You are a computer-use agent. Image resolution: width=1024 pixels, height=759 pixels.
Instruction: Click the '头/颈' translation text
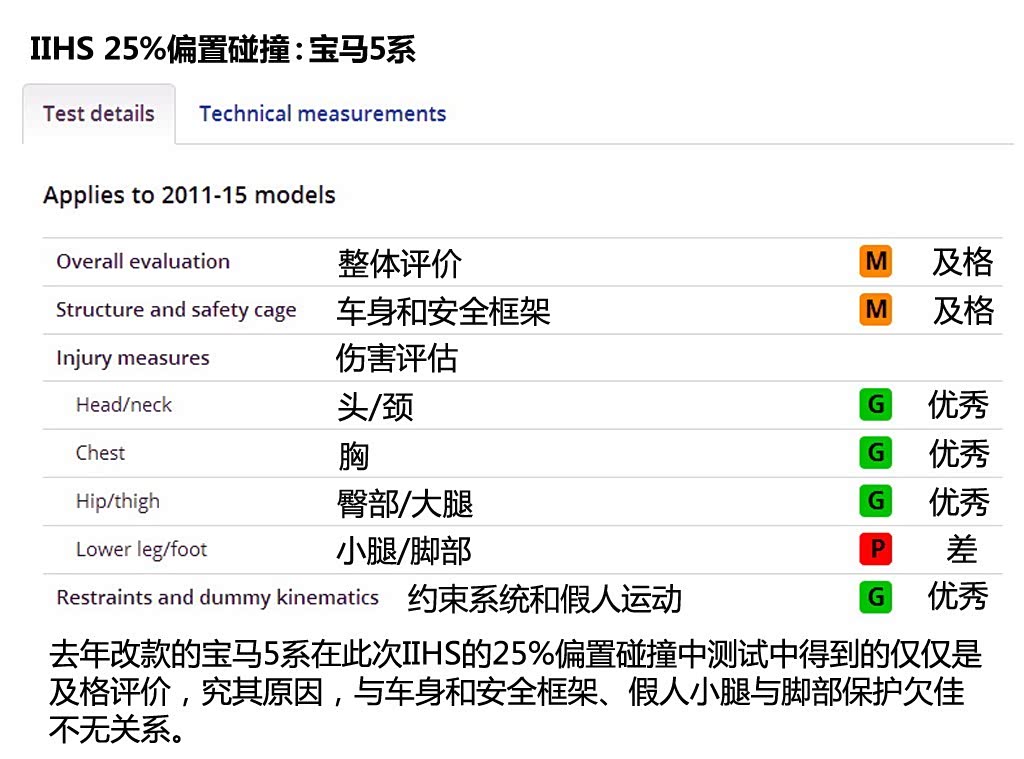[376, 407]
